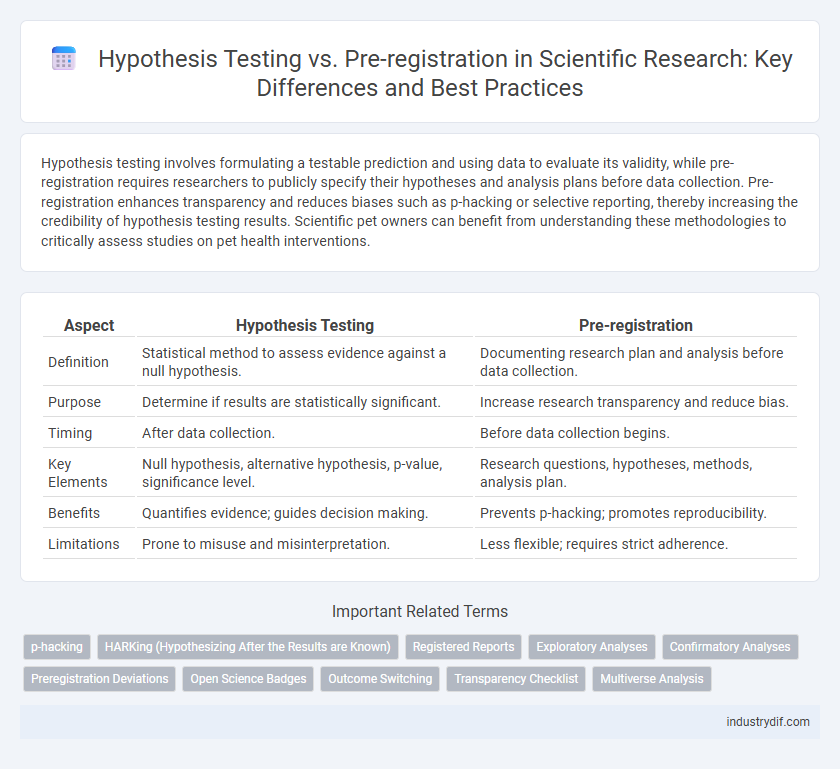Image resolution: width=840 pixels, height=769 pixels.
Task: Click 'Determine if results are statistically significant.' cell
Action: (x=305, y=402)
